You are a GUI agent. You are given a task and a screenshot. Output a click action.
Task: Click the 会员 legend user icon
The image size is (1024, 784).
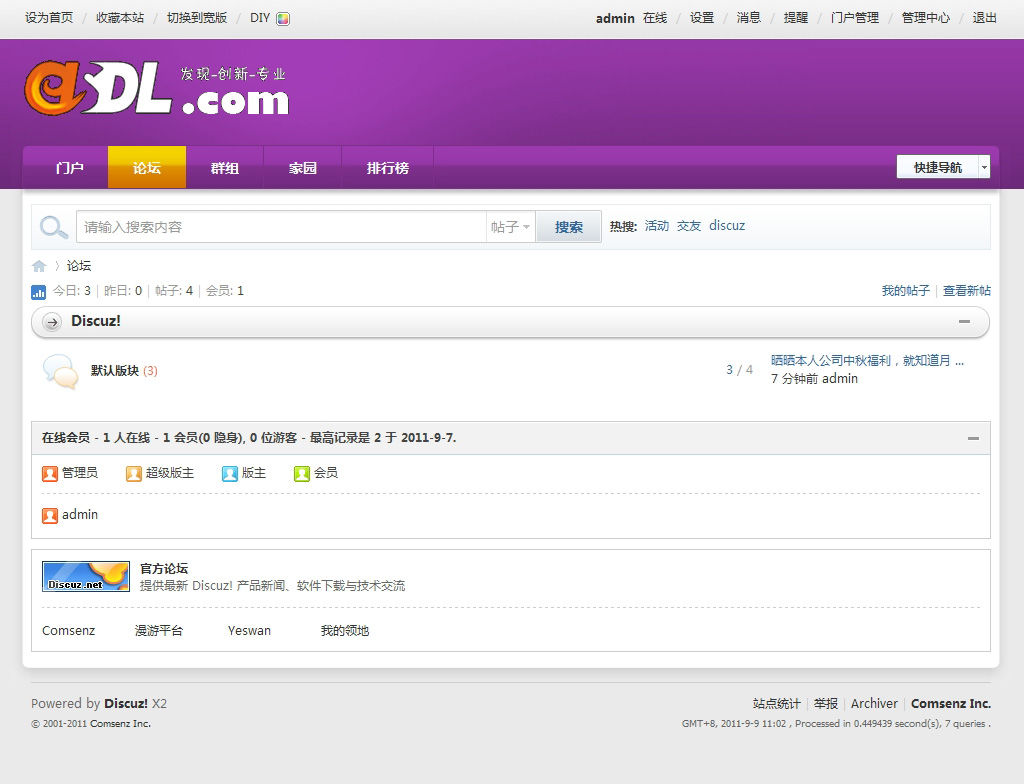302,474
